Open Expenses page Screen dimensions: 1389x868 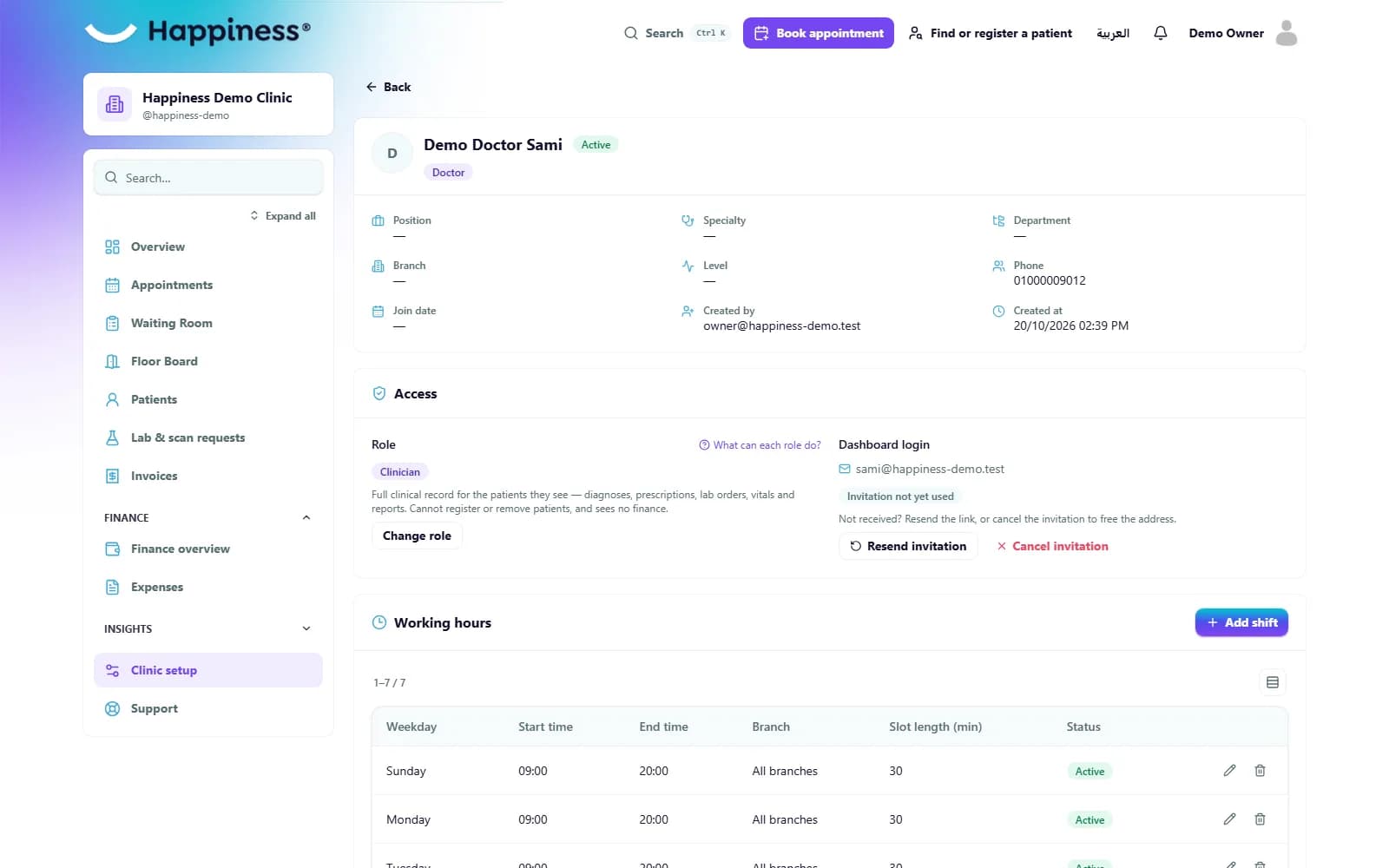208,587
